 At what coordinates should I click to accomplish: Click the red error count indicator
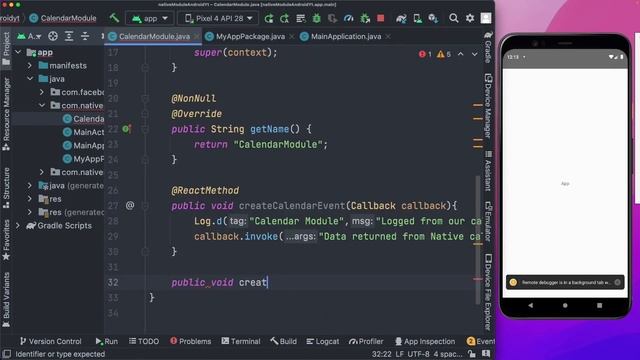point(425,54)
